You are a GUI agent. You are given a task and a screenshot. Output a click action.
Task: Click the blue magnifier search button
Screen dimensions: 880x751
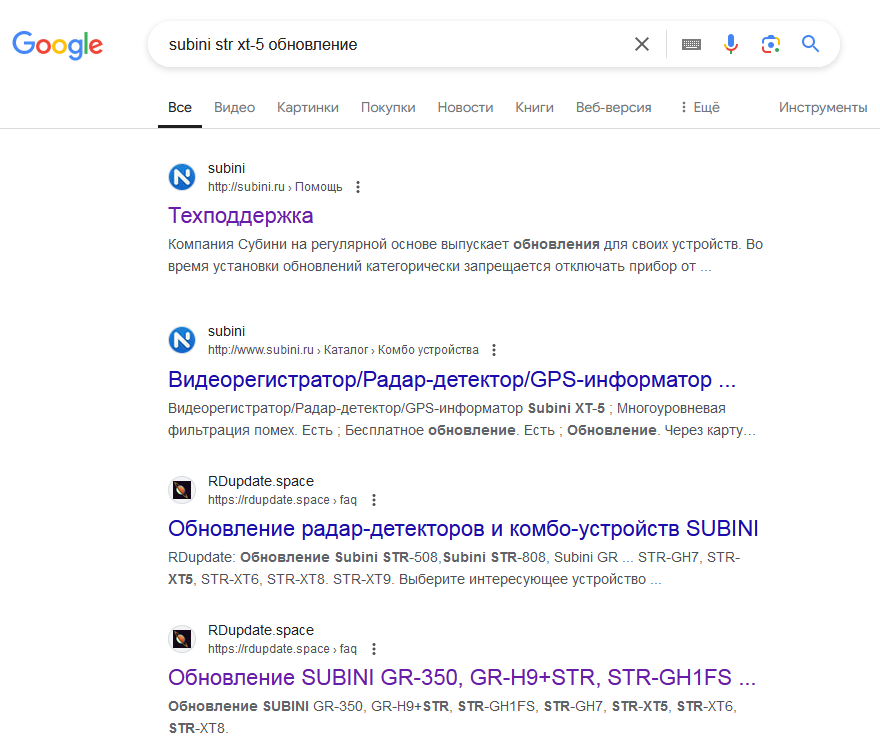pos(810,44)
